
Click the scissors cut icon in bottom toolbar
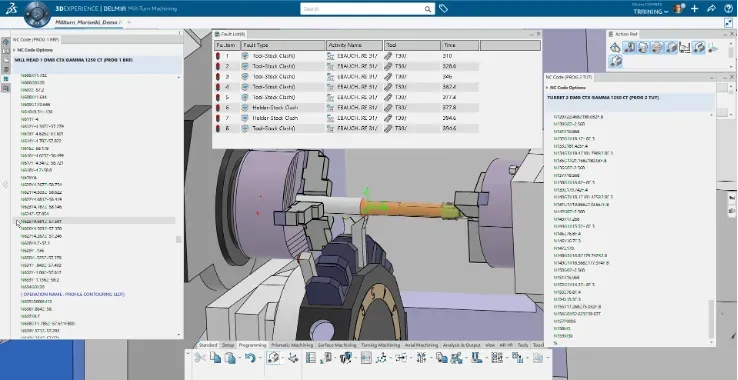click(200, 358)
